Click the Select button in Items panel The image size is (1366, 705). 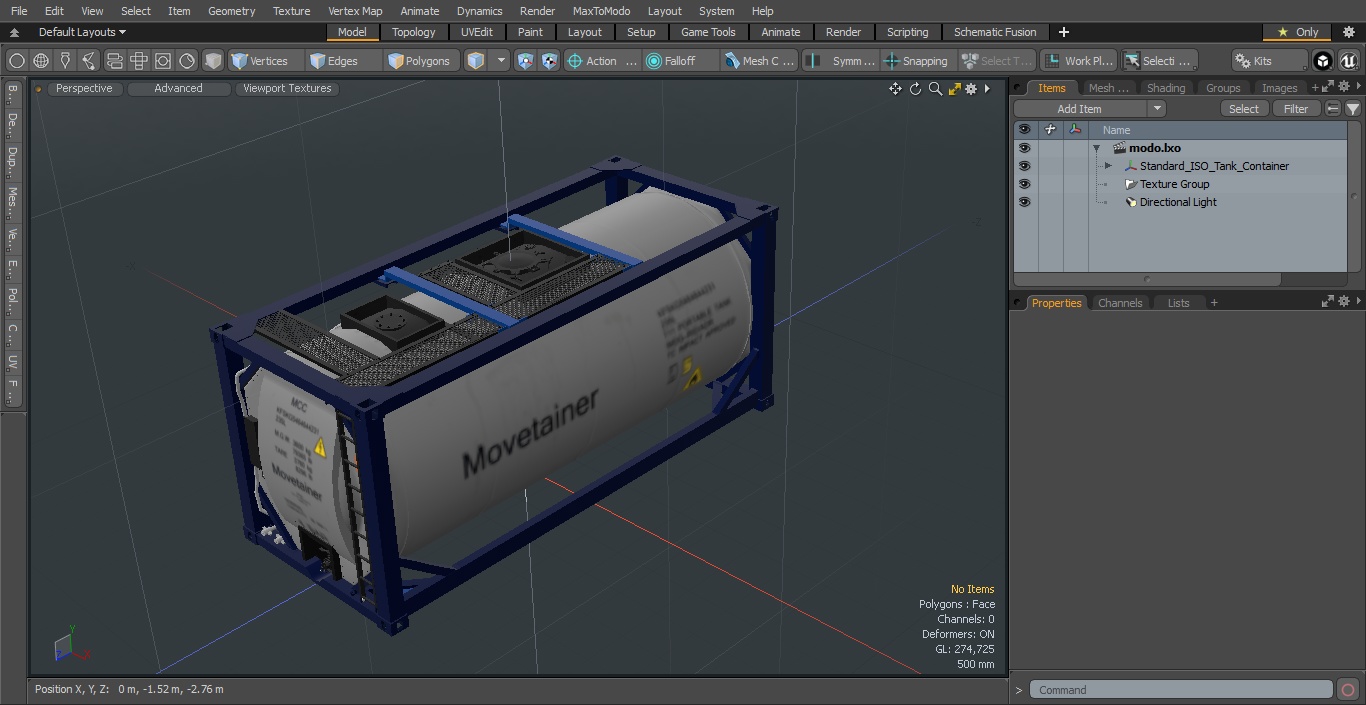coord(1244,109)
